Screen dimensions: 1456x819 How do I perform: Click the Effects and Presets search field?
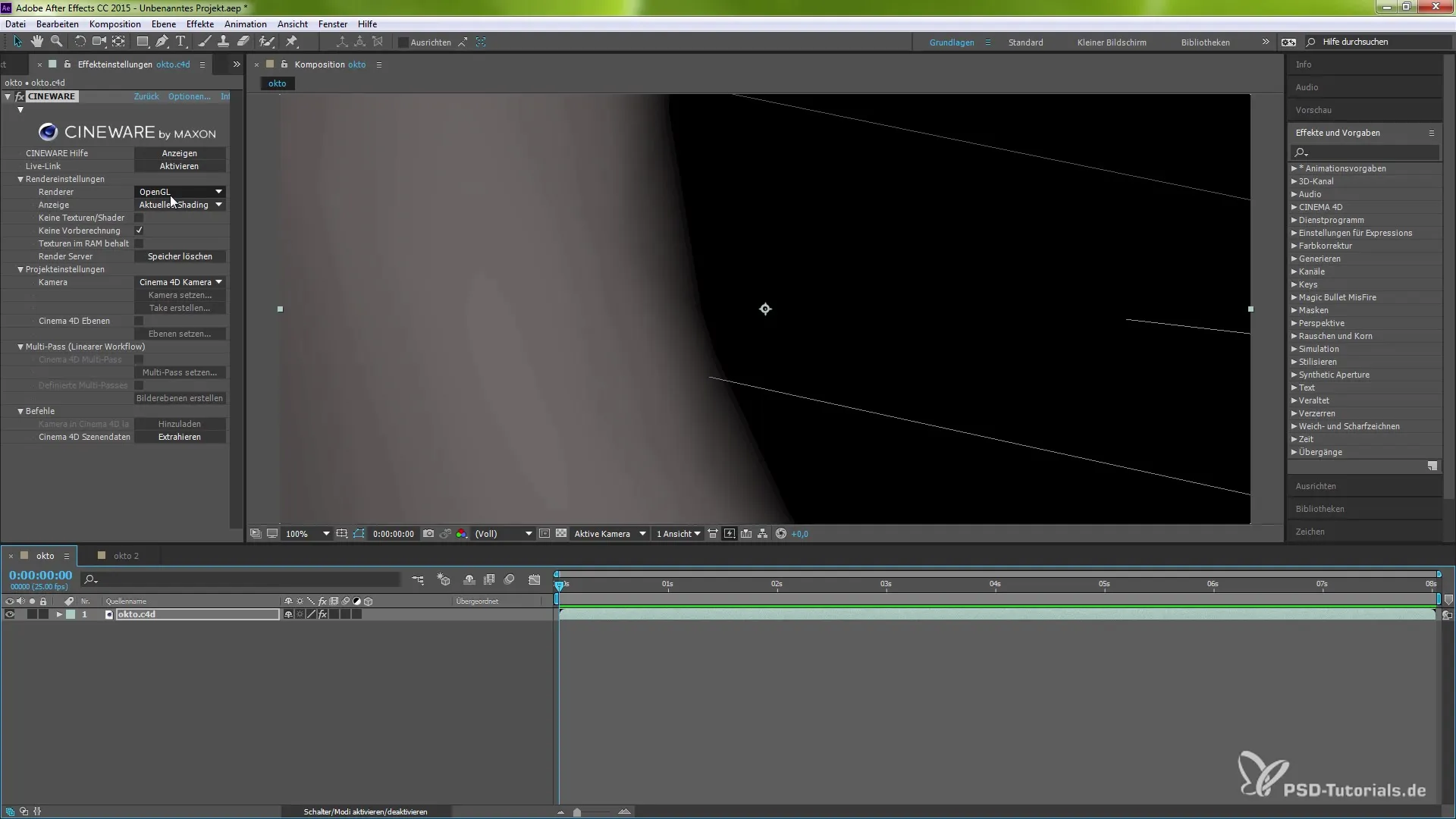click(x=1367, y=152)
